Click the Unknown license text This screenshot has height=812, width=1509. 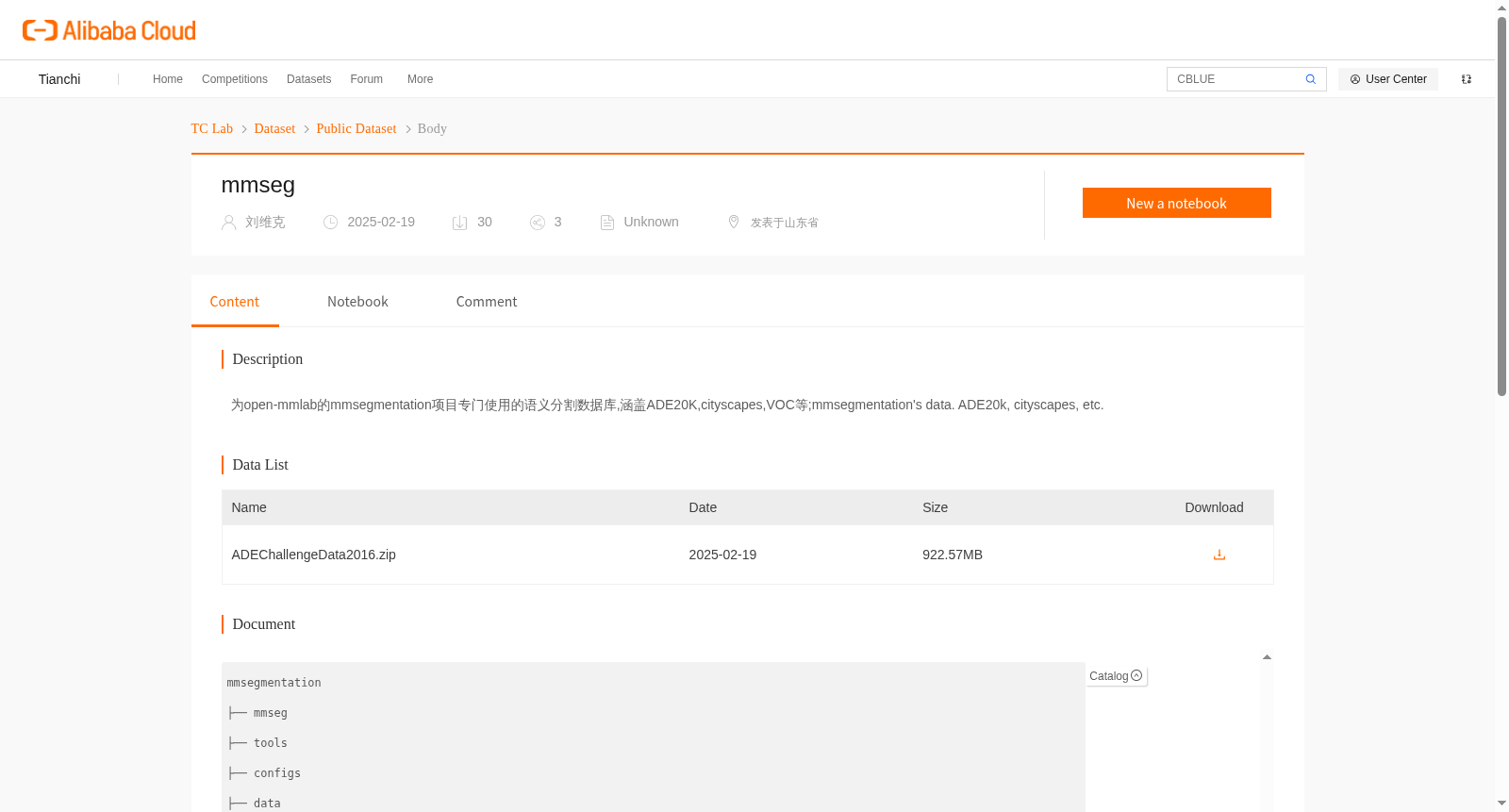(x=651, y=222)
